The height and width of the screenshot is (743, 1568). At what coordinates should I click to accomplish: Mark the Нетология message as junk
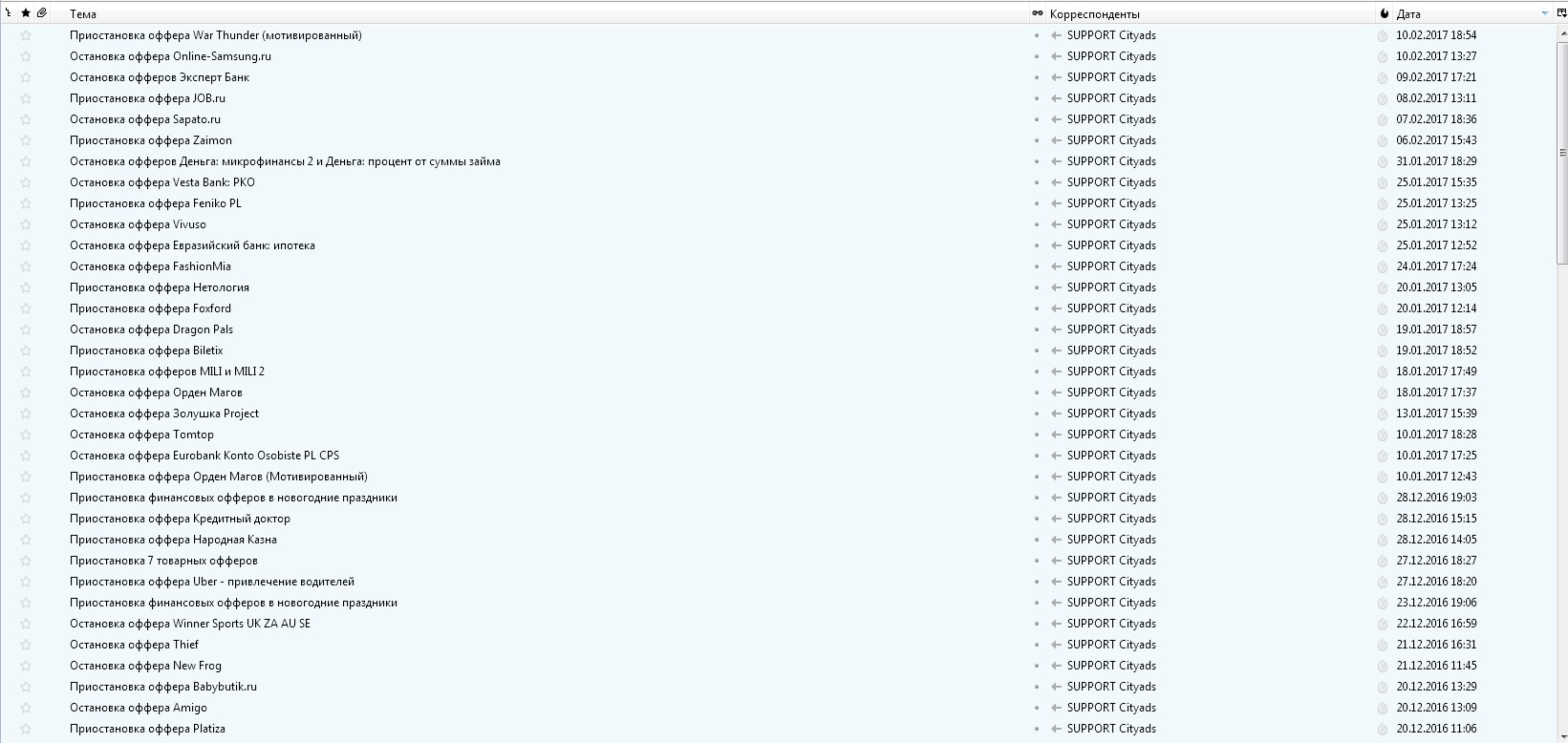(1383, 287)
